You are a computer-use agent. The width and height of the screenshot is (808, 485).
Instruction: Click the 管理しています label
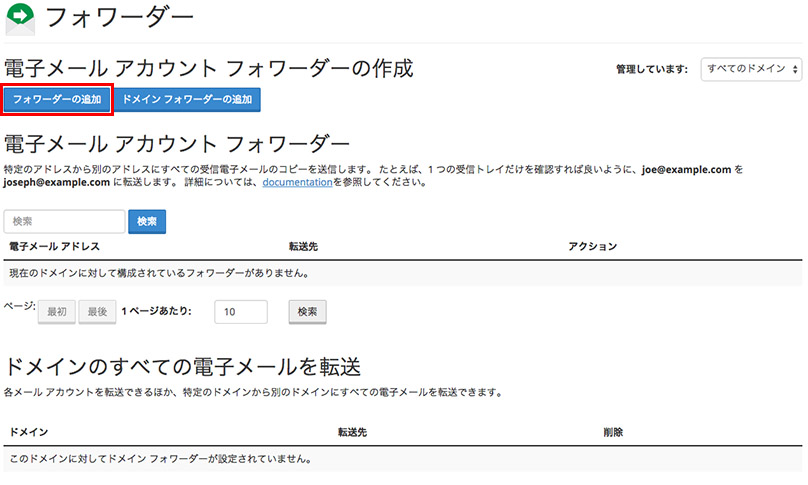tap(652, 69)
